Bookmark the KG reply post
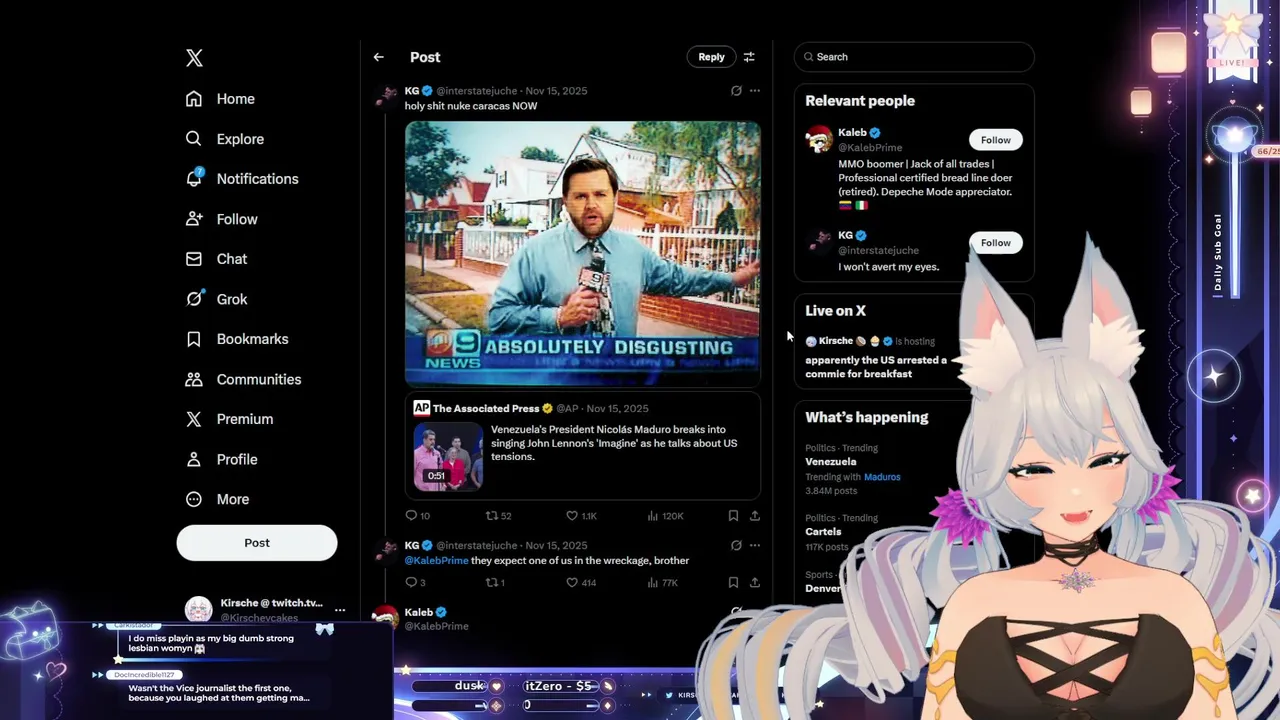 coord(733,583)
